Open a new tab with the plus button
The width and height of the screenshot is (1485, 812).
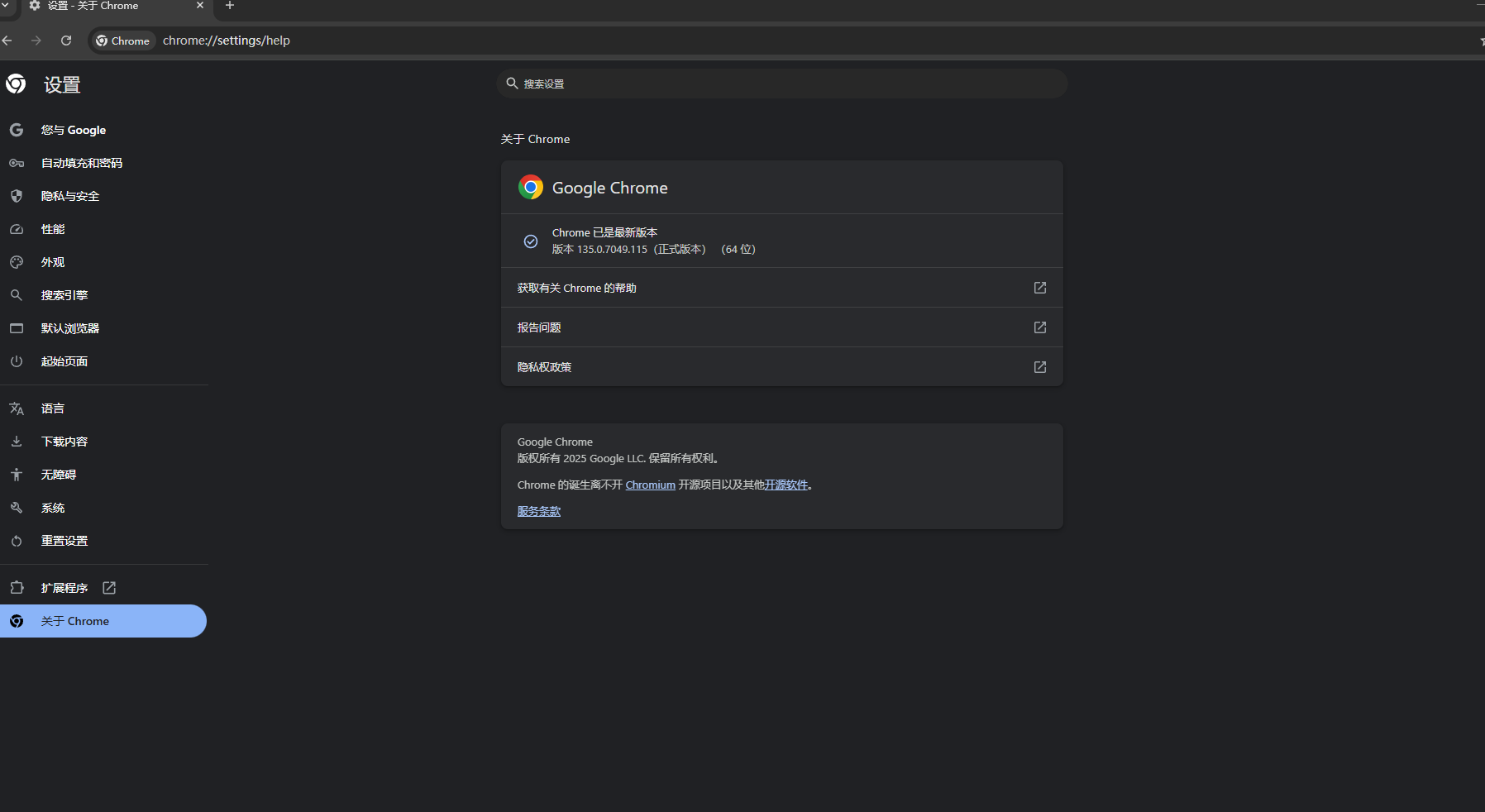(230, 6)
